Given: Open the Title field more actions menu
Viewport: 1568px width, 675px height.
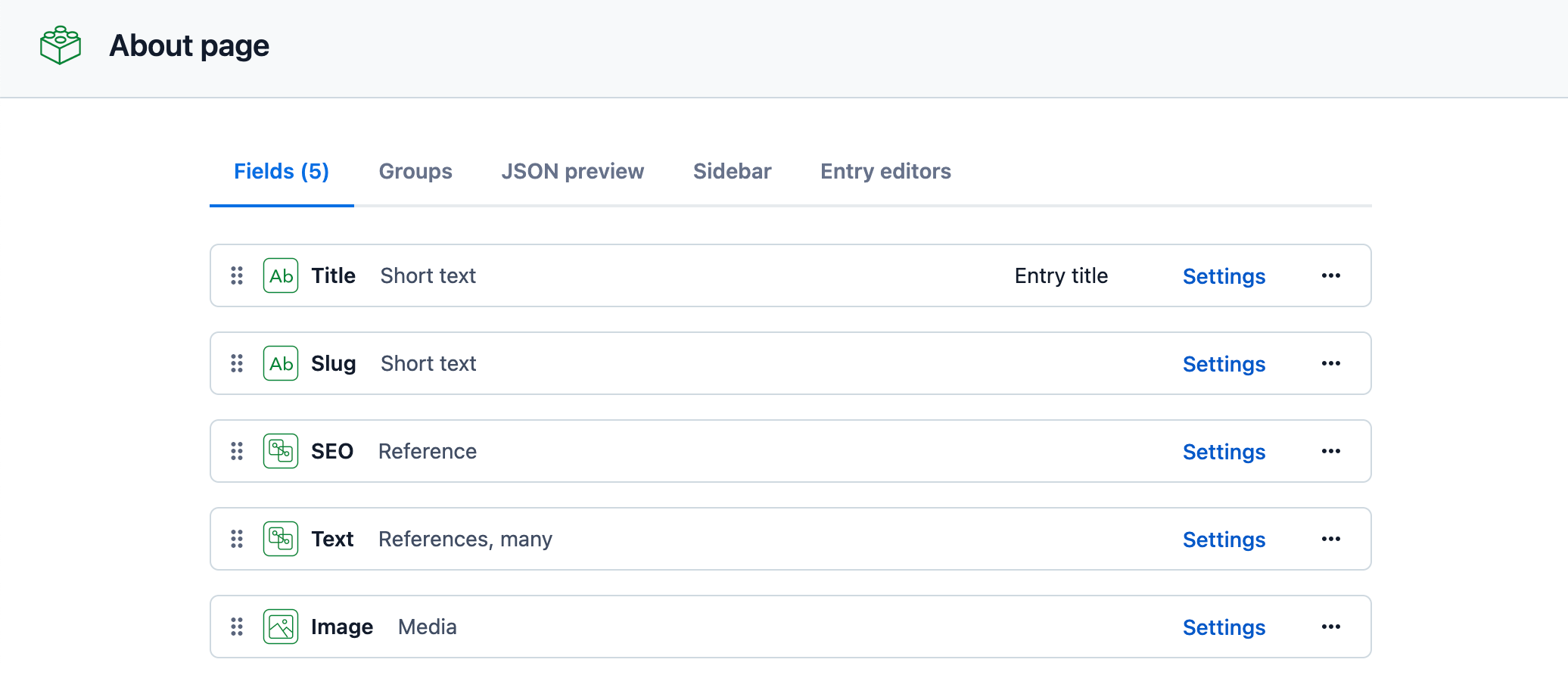Looking at the screenshot, I should tap(1331, 275).
